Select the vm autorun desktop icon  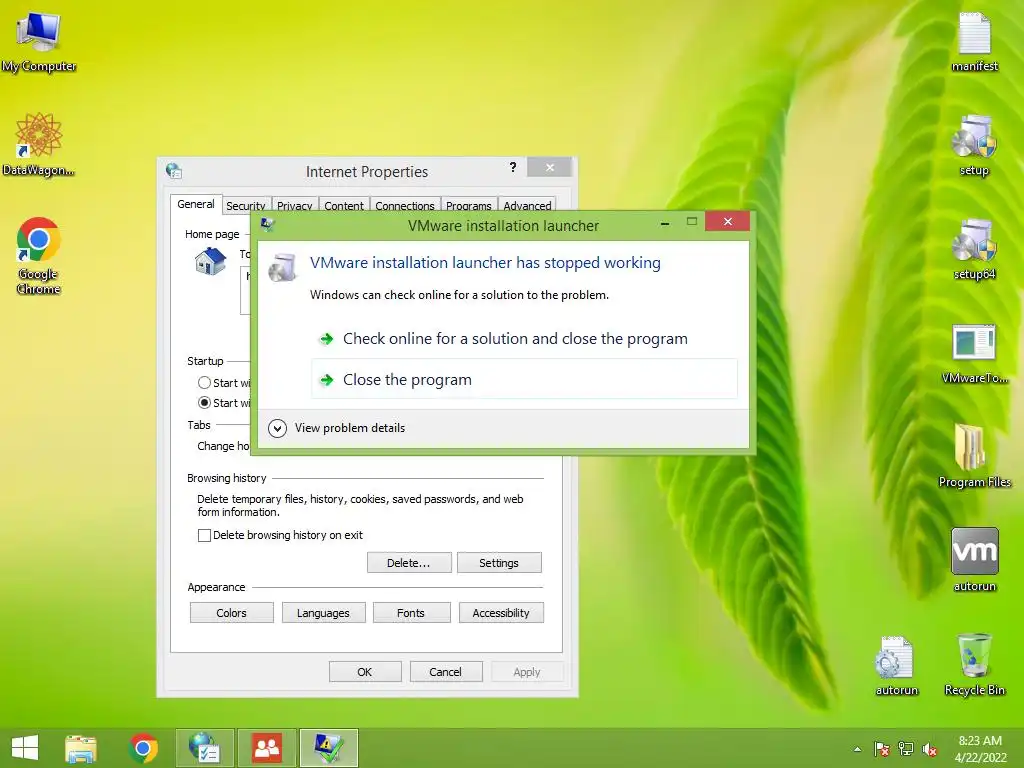point(974,560)
